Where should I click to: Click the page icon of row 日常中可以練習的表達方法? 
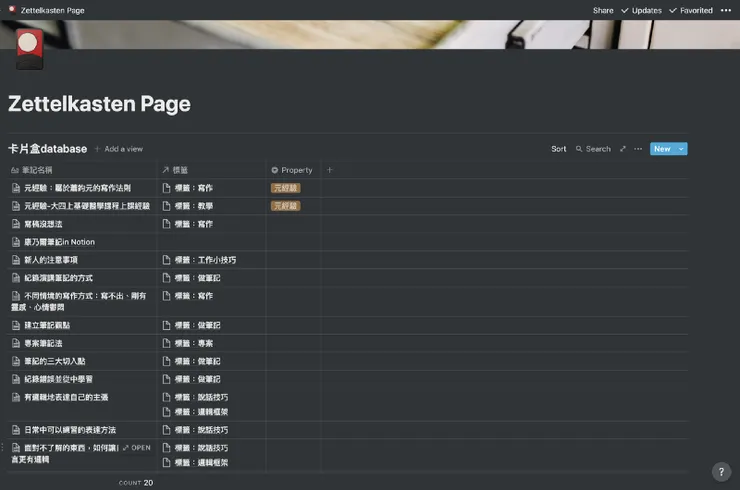point(16,430)
